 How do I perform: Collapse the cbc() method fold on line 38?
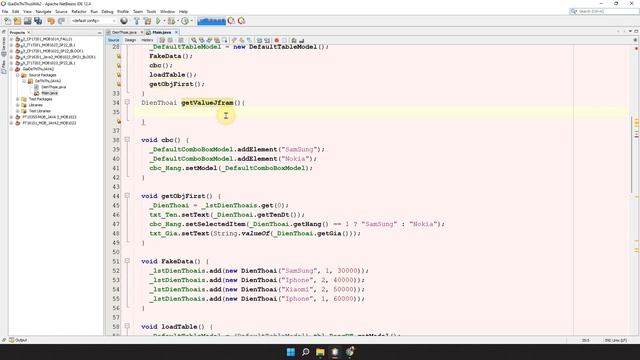click(x=127, y=140)
